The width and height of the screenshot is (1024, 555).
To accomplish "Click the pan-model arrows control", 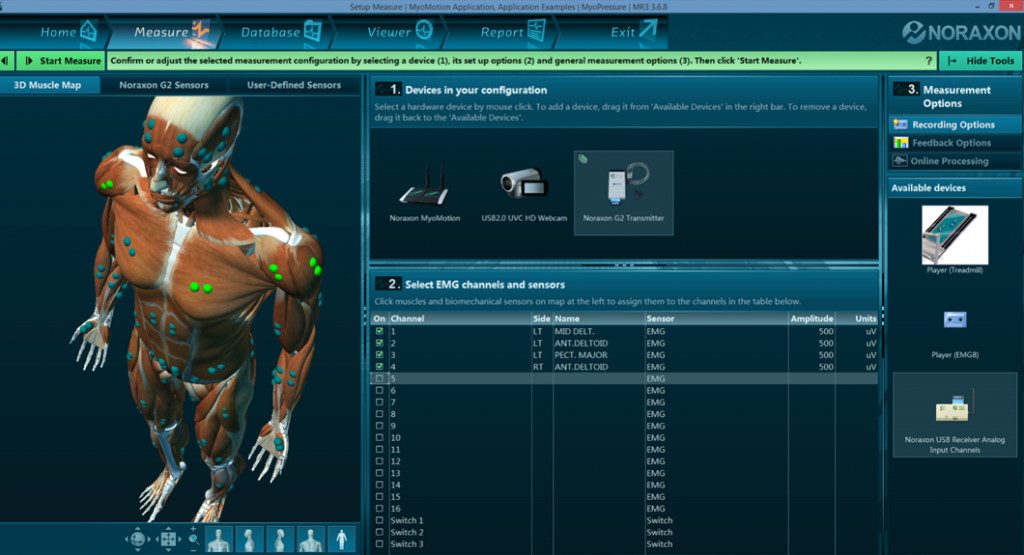I will click(x=168, y=539).
